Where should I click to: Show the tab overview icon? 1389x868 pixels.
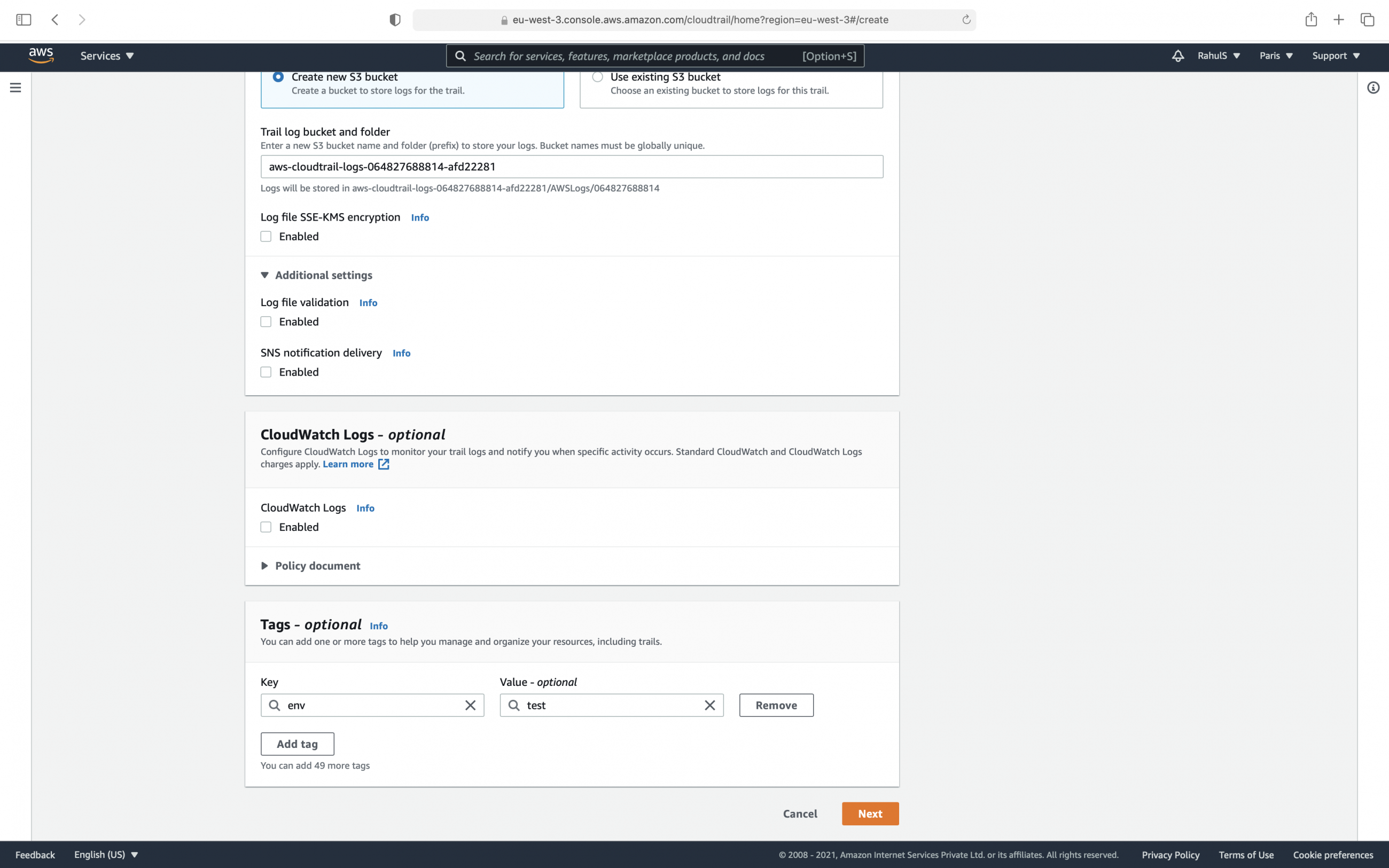1367,20
